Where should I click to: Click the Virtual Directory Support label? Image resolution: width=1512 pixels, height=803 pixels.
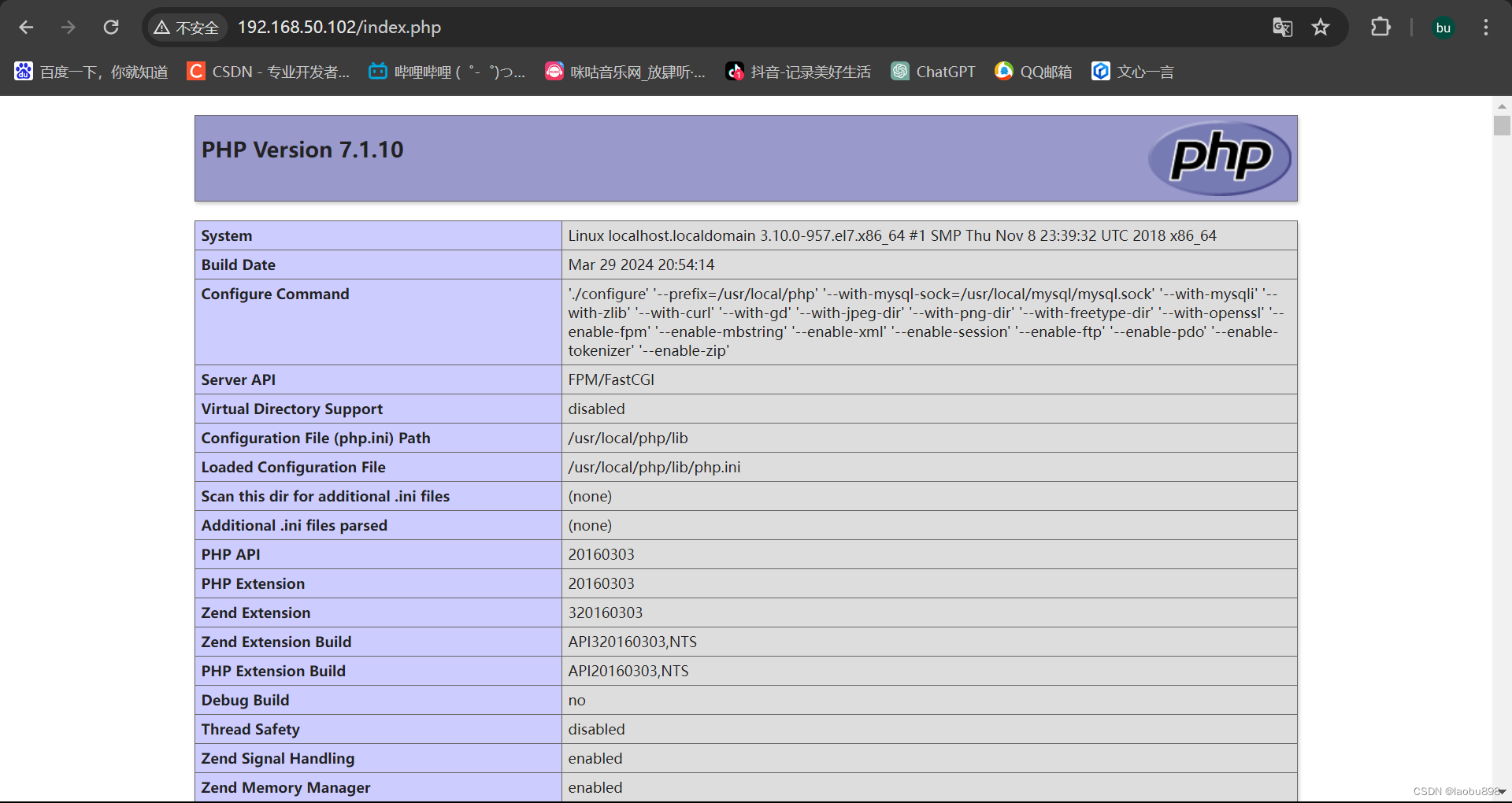tap(291, 409)
